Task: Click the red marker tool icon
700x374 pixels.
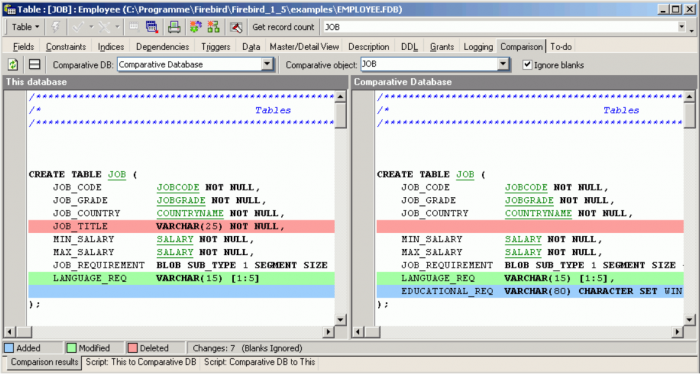Action: pos(236,27)
